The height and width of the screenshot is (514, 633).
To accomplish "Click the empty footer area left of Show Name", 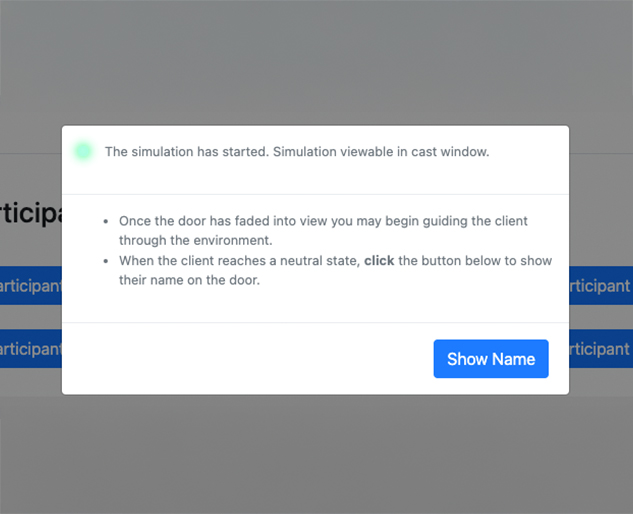I will click(240, 359).
